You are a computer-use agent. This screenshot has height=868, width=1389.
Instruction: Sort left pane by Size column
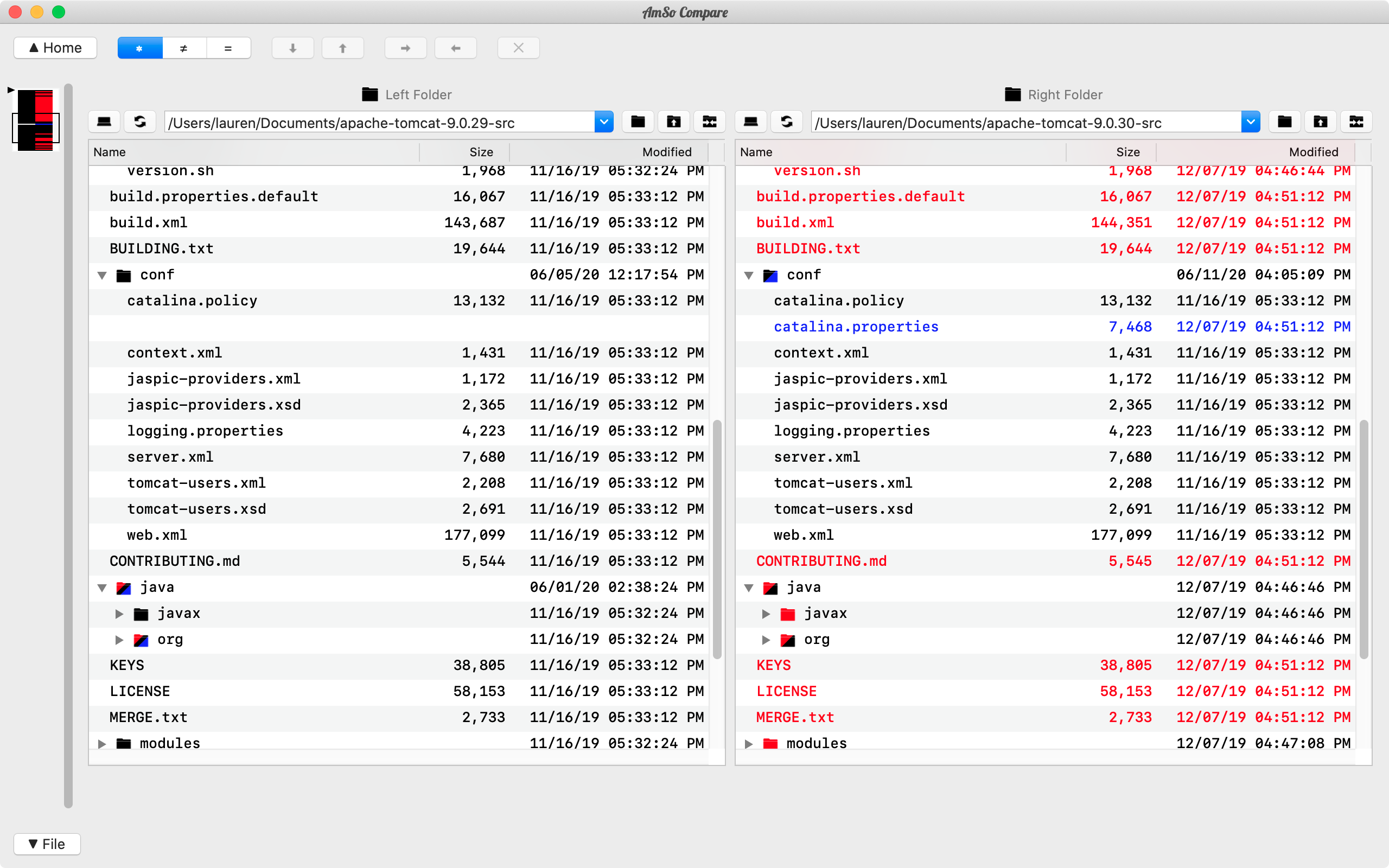pyautogui.click(x=464, y=152)
